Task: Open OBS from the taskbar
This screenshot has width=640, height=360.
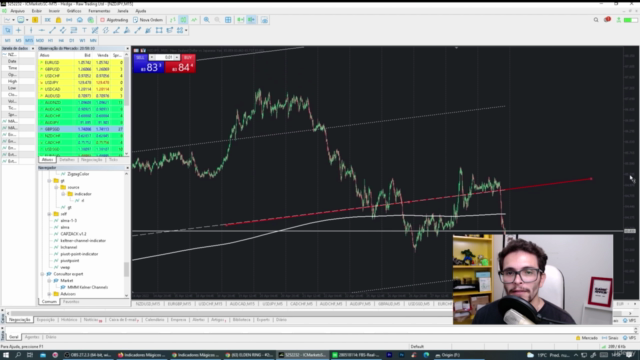Action: 88,355
